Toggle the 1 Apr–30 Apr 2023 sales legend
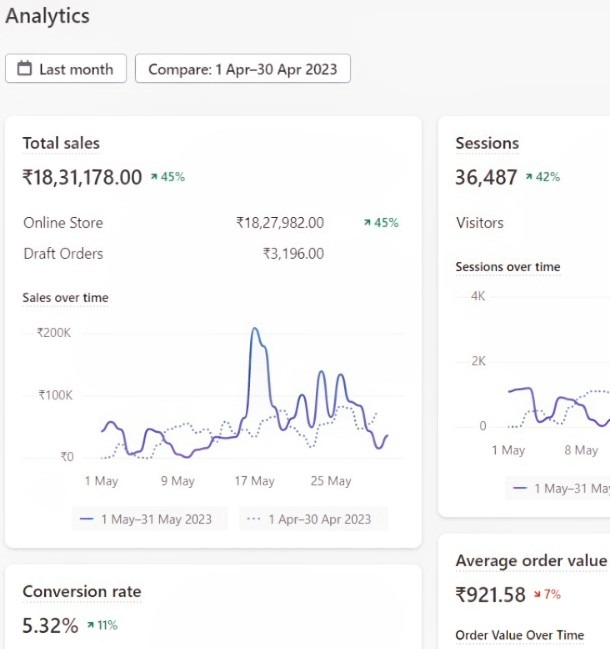This screenshot has height=649, width=610. pyautogui.click(x=311, y=519)
